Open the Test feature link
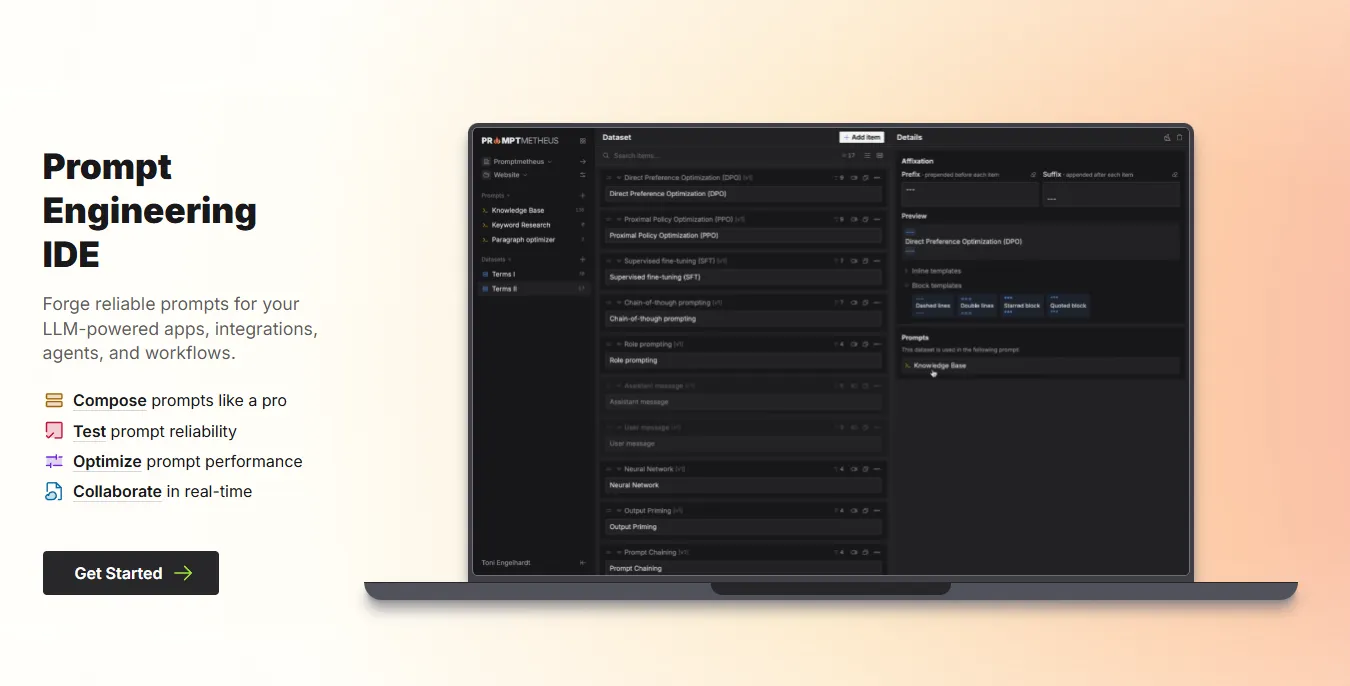The image size is (1350, 686). 90,432
